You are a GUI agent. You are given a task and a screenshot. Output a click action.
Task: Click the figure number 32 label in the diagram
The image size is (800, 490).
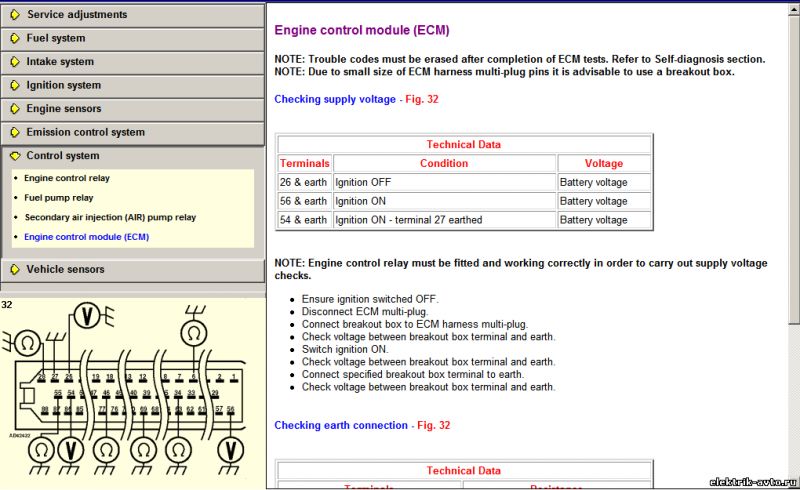point(7,305)
